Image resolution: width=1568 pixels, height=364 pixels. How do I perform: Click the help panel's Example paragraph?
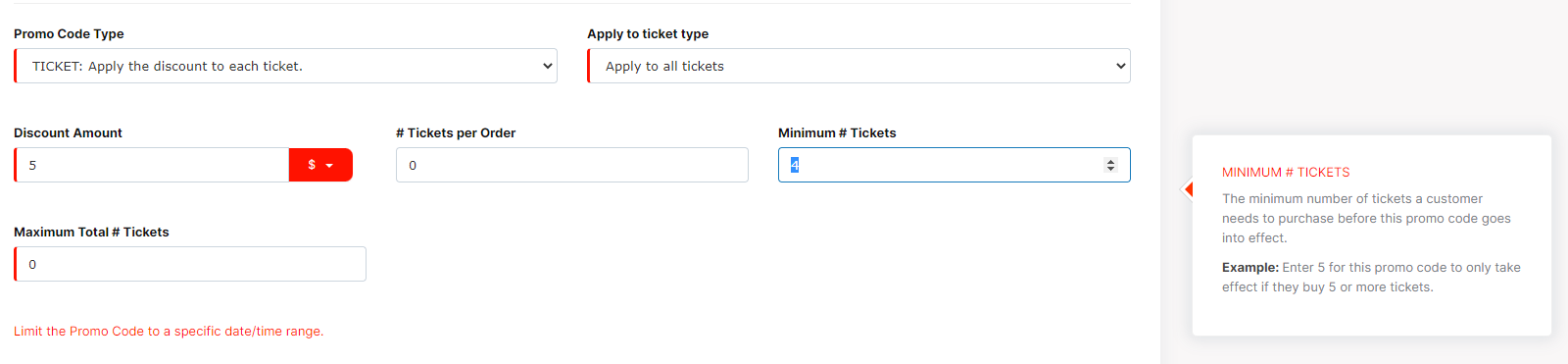coord(1371,277)
